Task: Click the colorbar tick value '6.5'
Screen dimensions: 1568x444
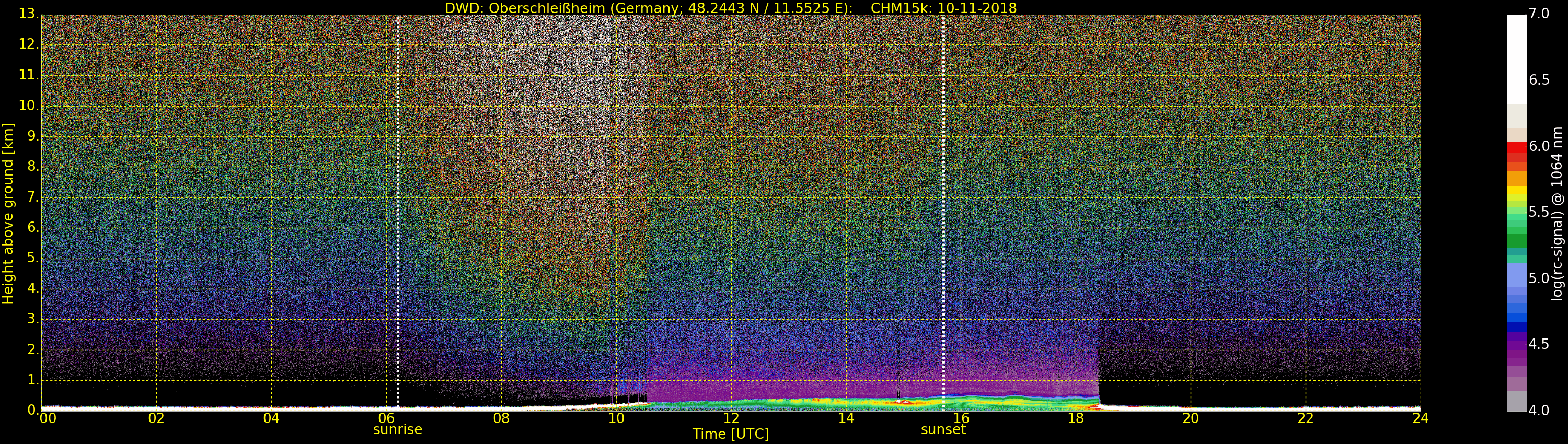Action: coord(1539,80)
